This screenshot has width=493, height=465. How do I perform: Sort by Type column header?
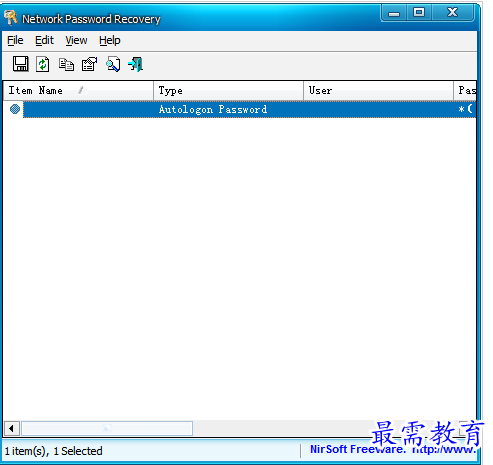pos(228,90)
